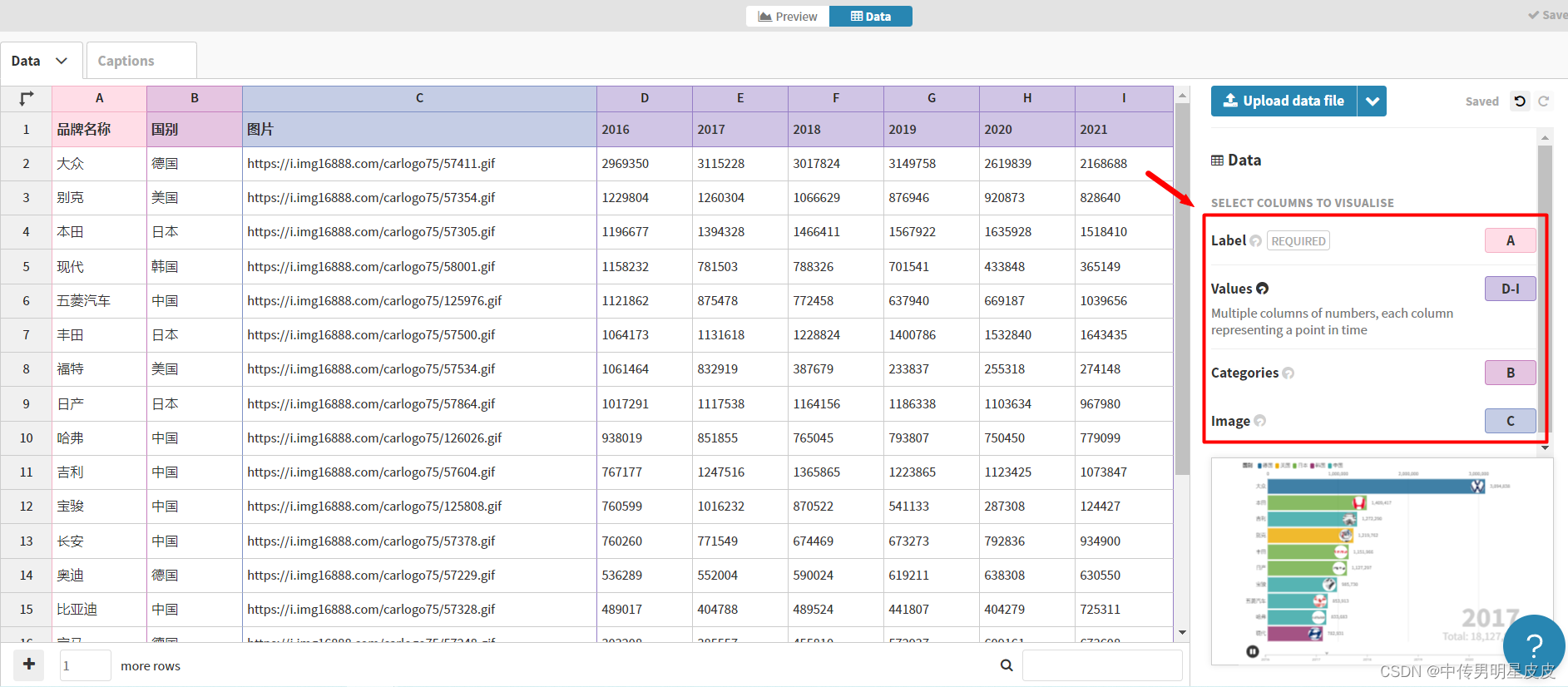Select the cell '725311'
The height and width of the screenshot is (687, 1568).
pyautogui.click(x=1124, y=610)
